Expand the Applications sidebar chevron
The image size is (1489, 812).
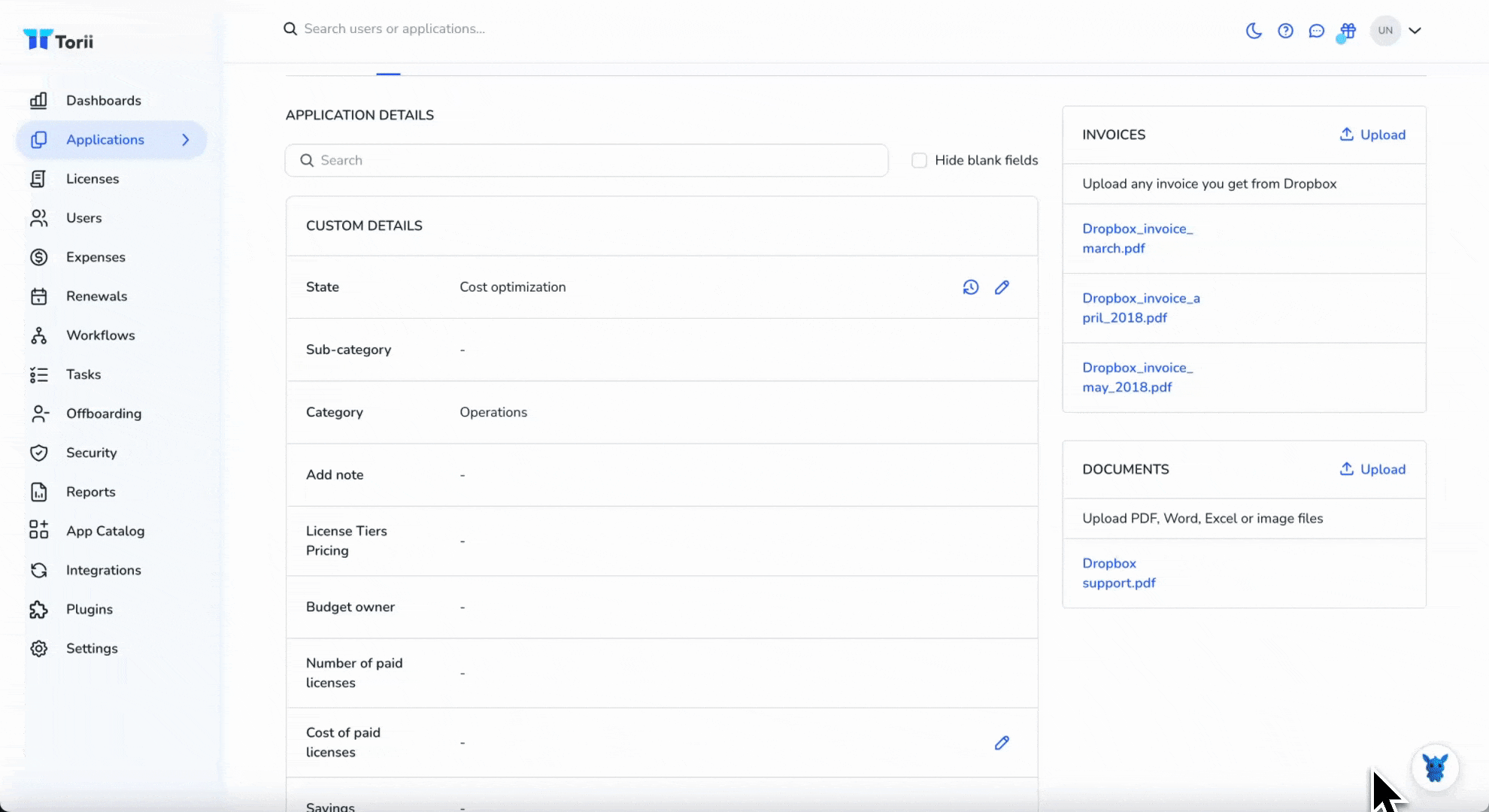[x=186, y=140]
